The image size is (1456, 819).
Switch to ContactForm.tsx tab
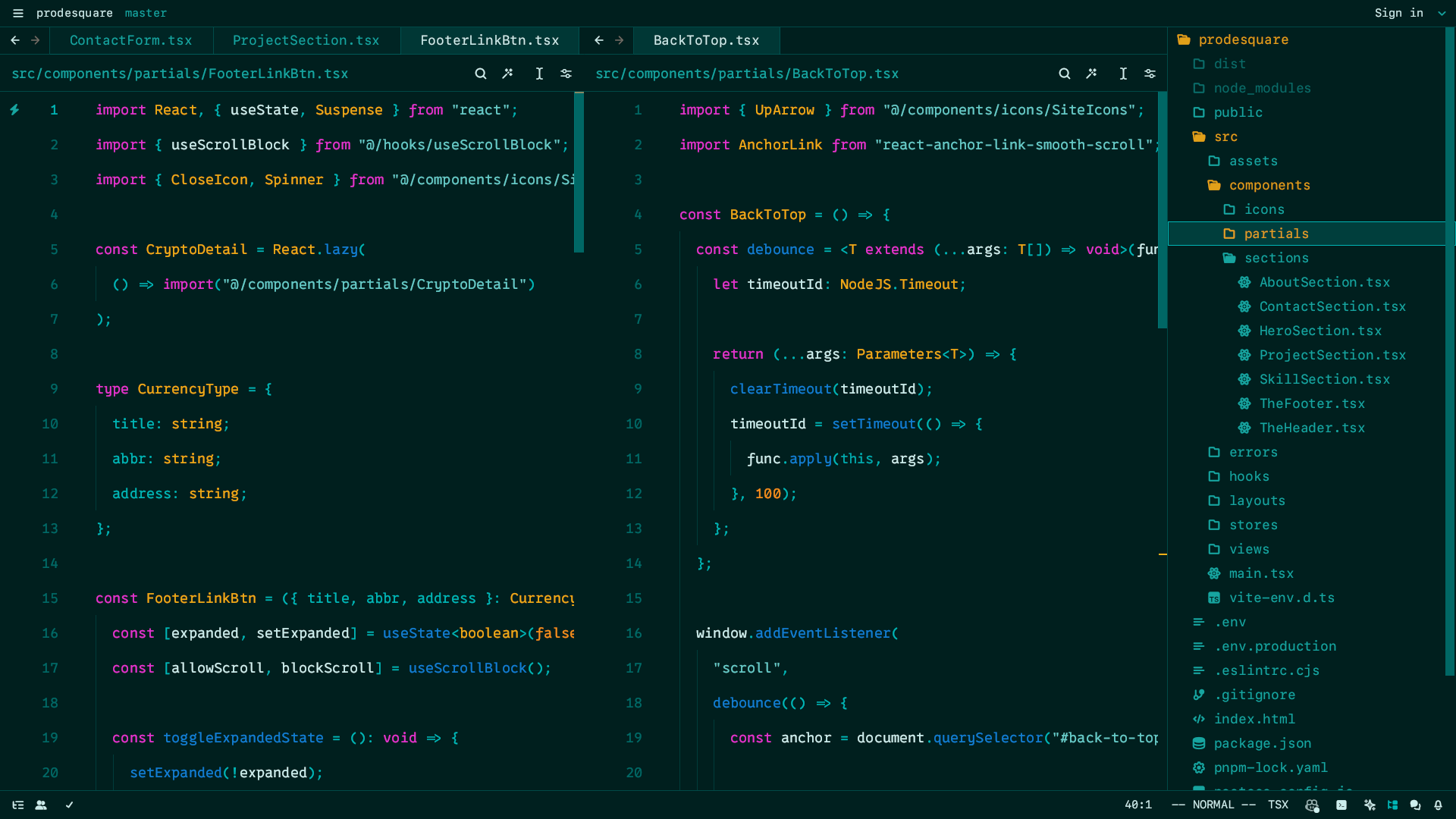[x=131, y=40]
